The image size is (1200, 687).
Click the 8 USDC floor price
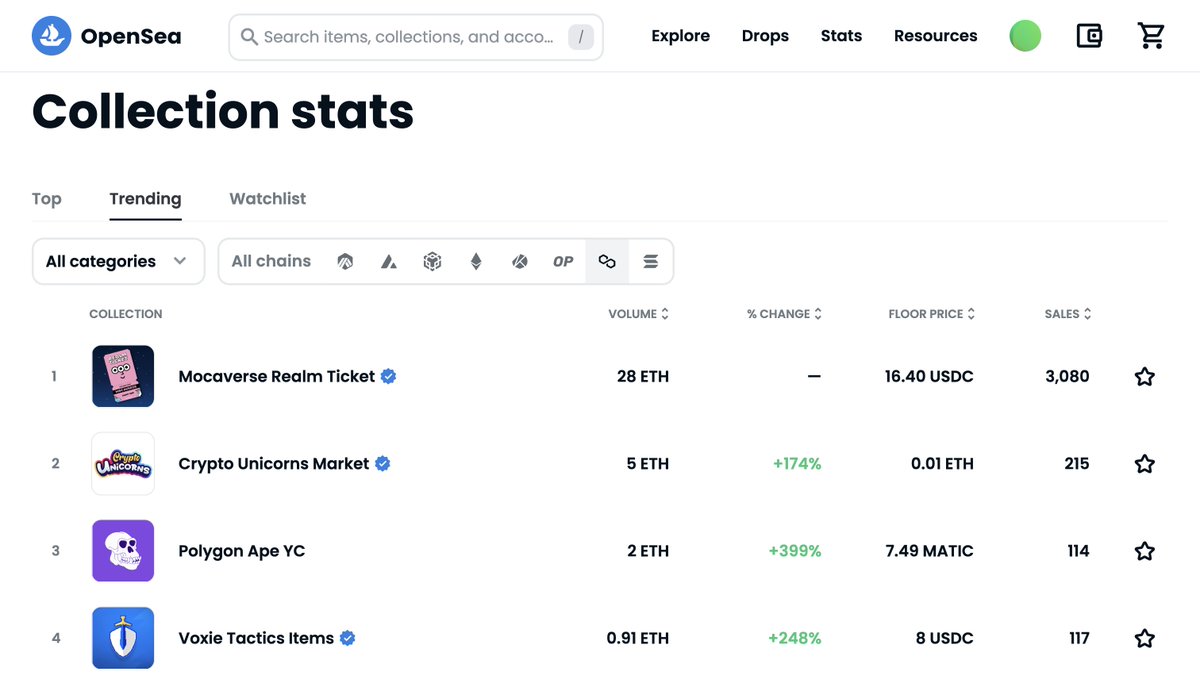coord(945,638)
